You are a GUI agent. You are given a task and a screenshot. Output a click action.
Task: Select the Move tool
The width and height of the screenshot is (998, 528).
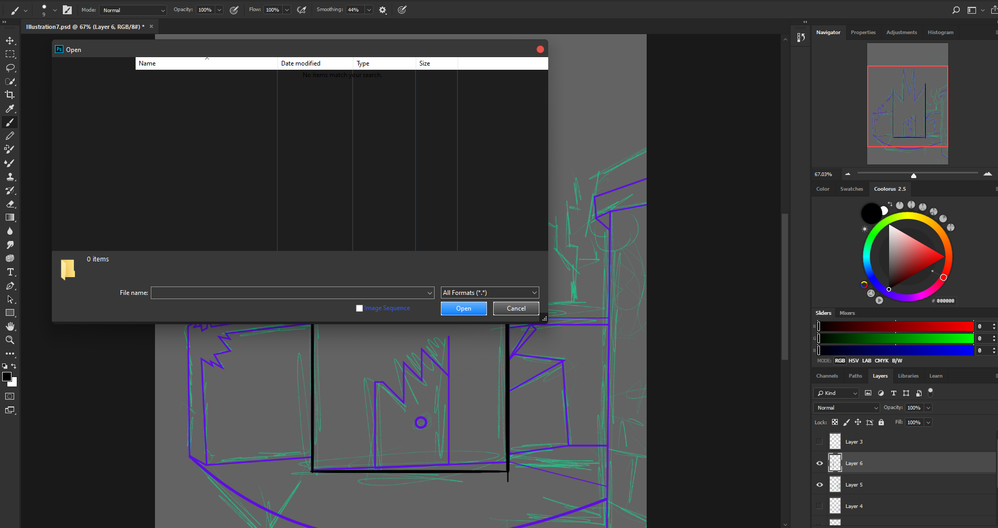[x=10, y=41]
